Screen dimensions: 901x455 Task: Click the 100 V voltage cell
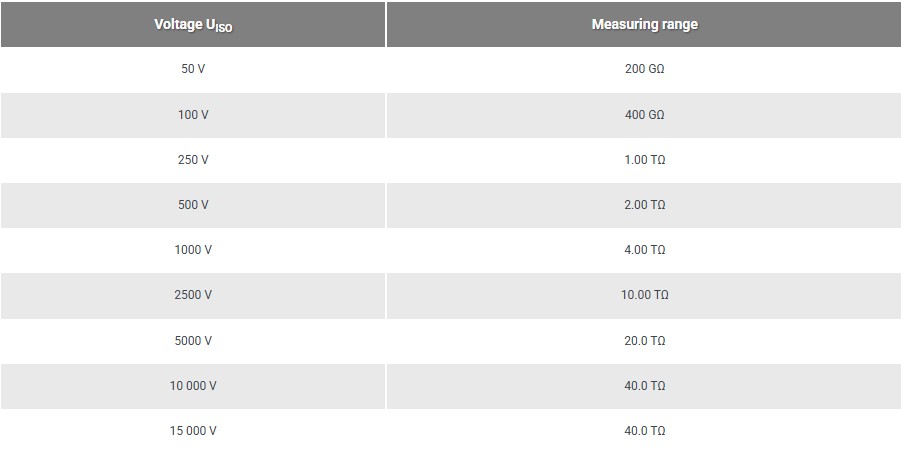pyautogui.click(x=193, y=115)
